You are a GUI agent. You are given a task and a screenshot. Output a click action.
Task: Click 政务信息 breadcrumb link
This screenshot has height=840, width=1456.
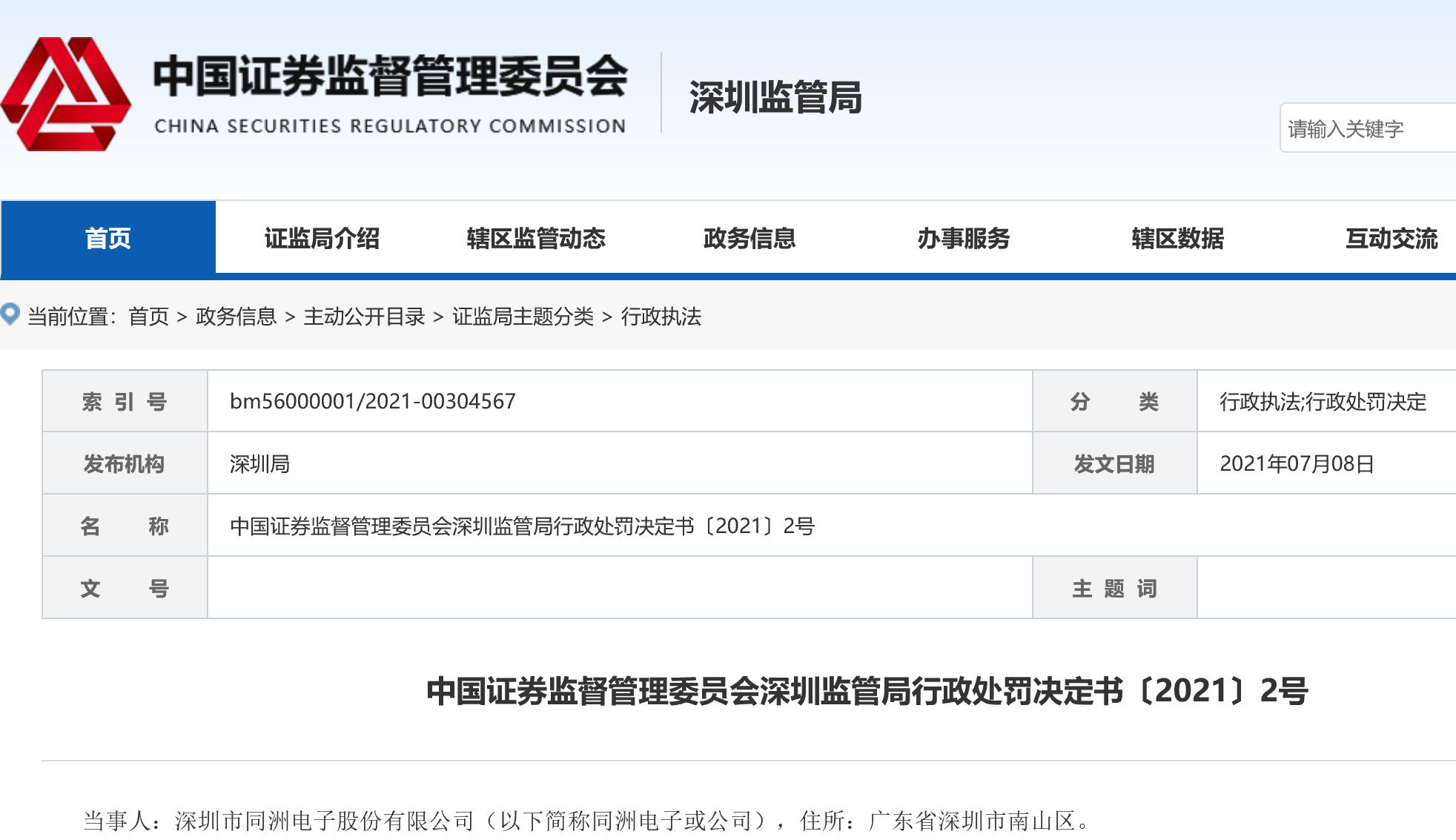[236, 317]
